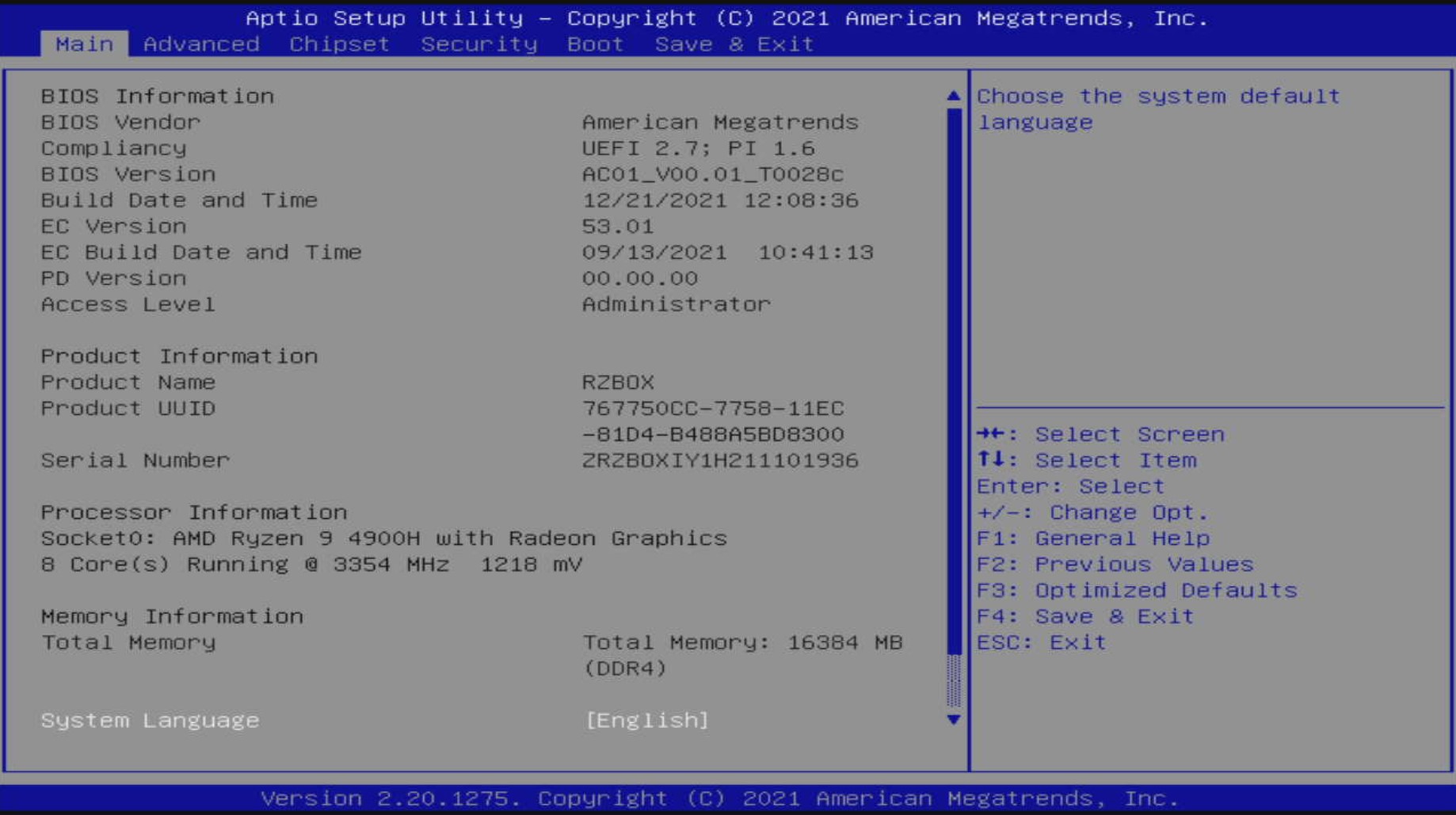Image resolution: width=1456 pixels, height=815 pixels.
Task: Click the Memory Information heading
Action: (172, 616)
